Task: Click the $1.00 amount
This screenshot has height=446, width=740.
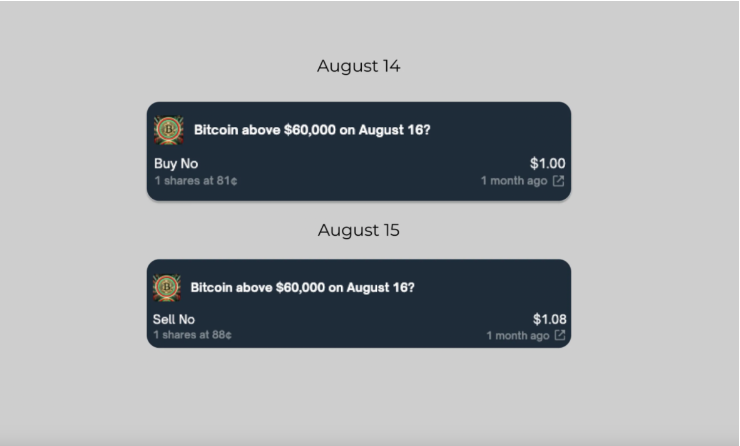Action: click(x=547, y=163)
